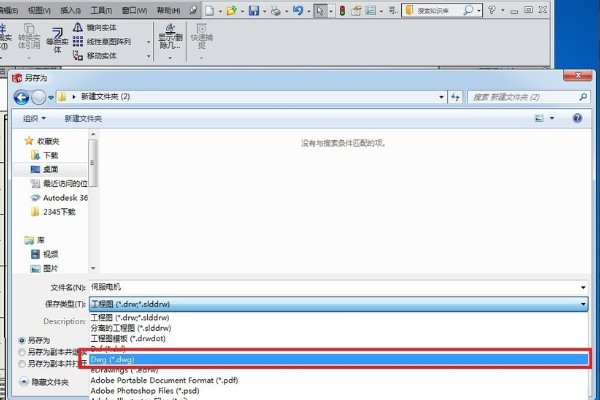Select 收藏夹 in the navigation pane
Image resolution: width=600 pixels, height=400 pixels.
point(42,141)
